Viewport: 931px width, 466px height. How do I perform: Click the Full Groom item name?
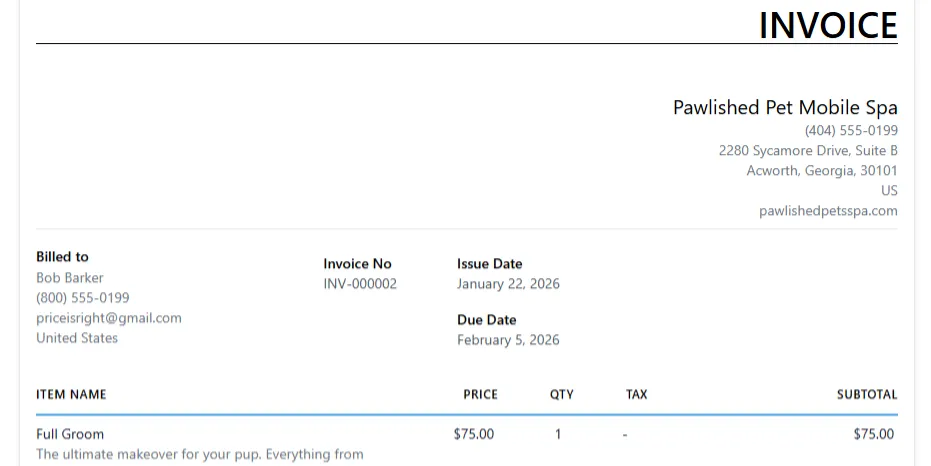tap(70, 434)
